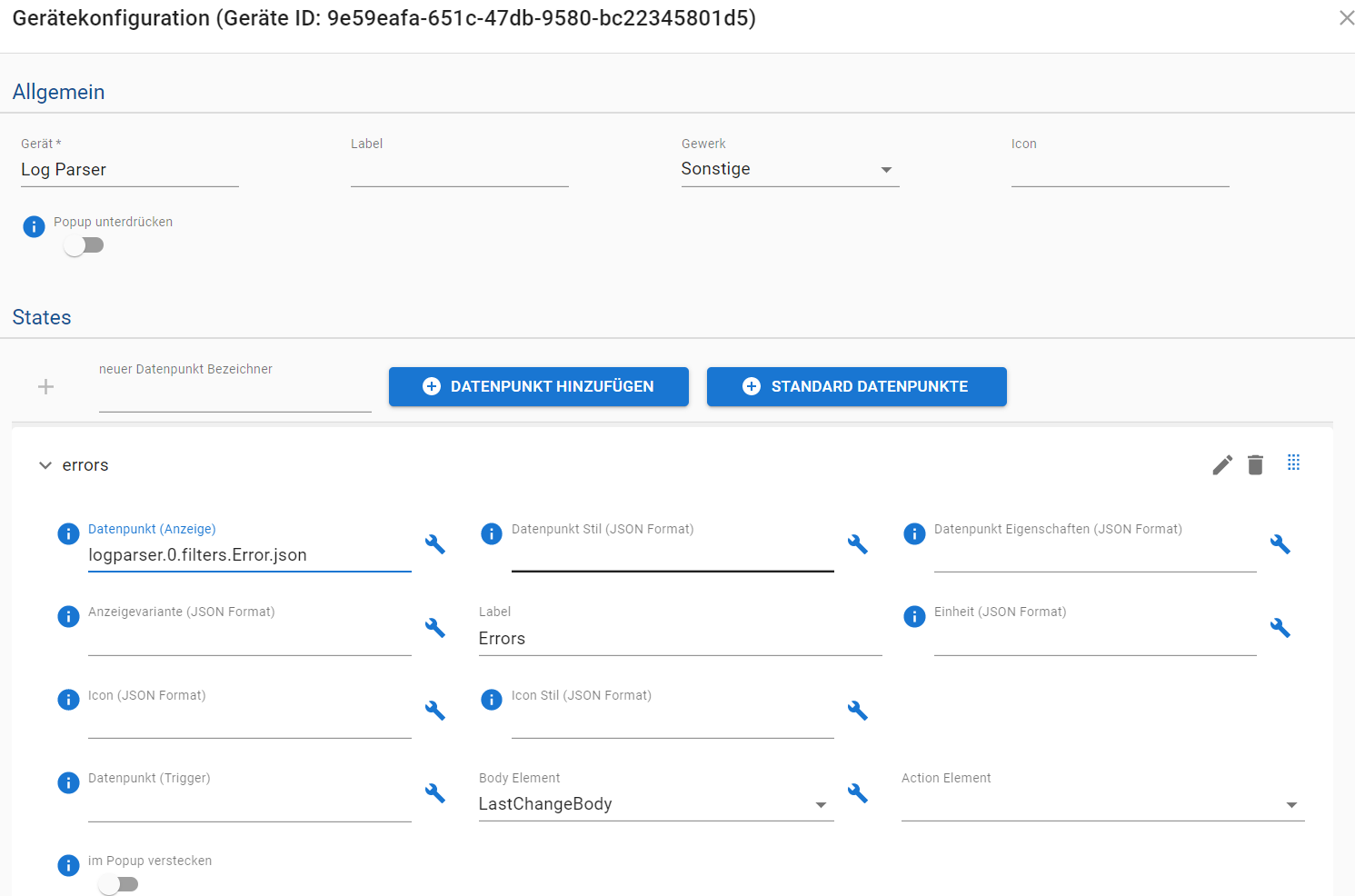Click the Label field containing Errors
The image size is (1355, 896).
click(x=681, y=639)
